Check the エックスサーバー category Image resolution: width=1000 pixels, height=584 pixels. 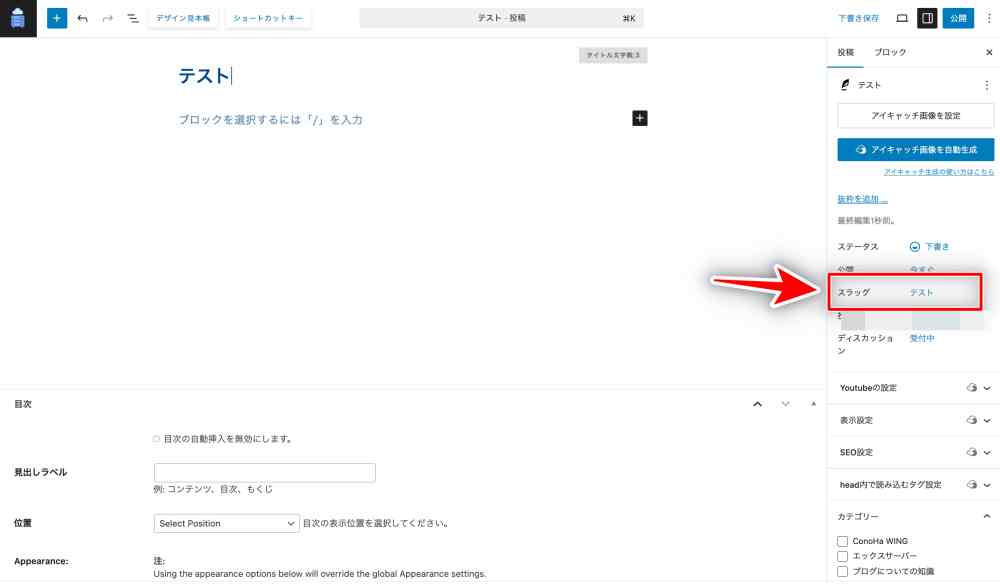(x=842, y=556)
